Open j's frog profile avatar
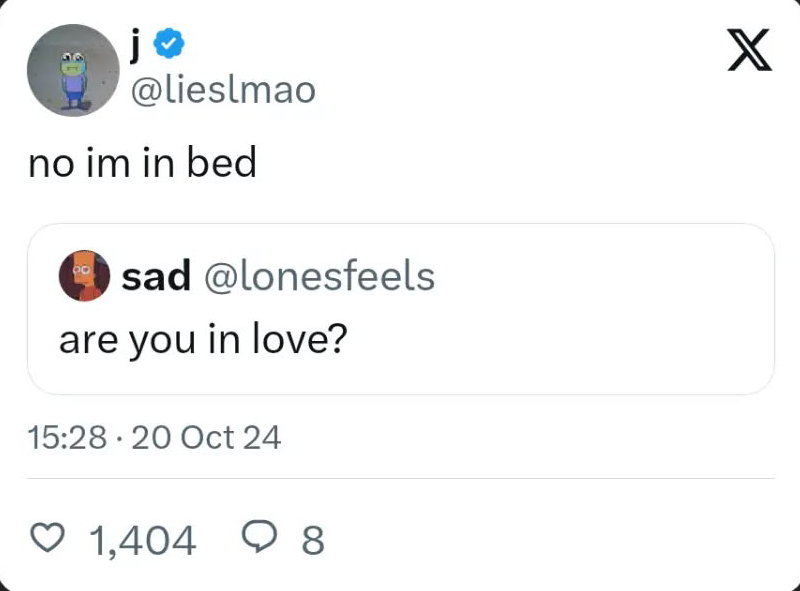The image size is (800, 591). [69, 70]
